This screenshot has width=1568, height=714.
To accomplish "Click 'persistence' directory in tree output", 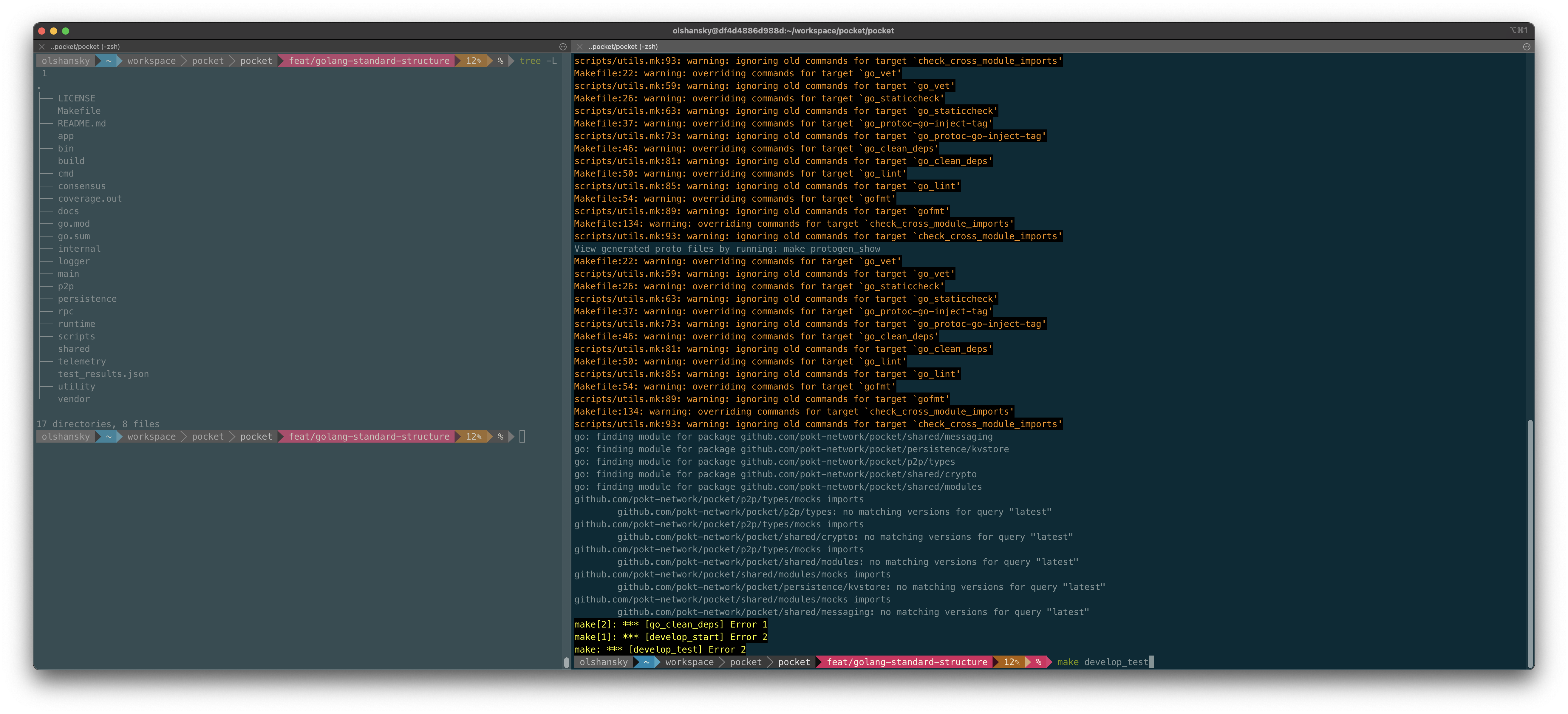I will 87,299.
